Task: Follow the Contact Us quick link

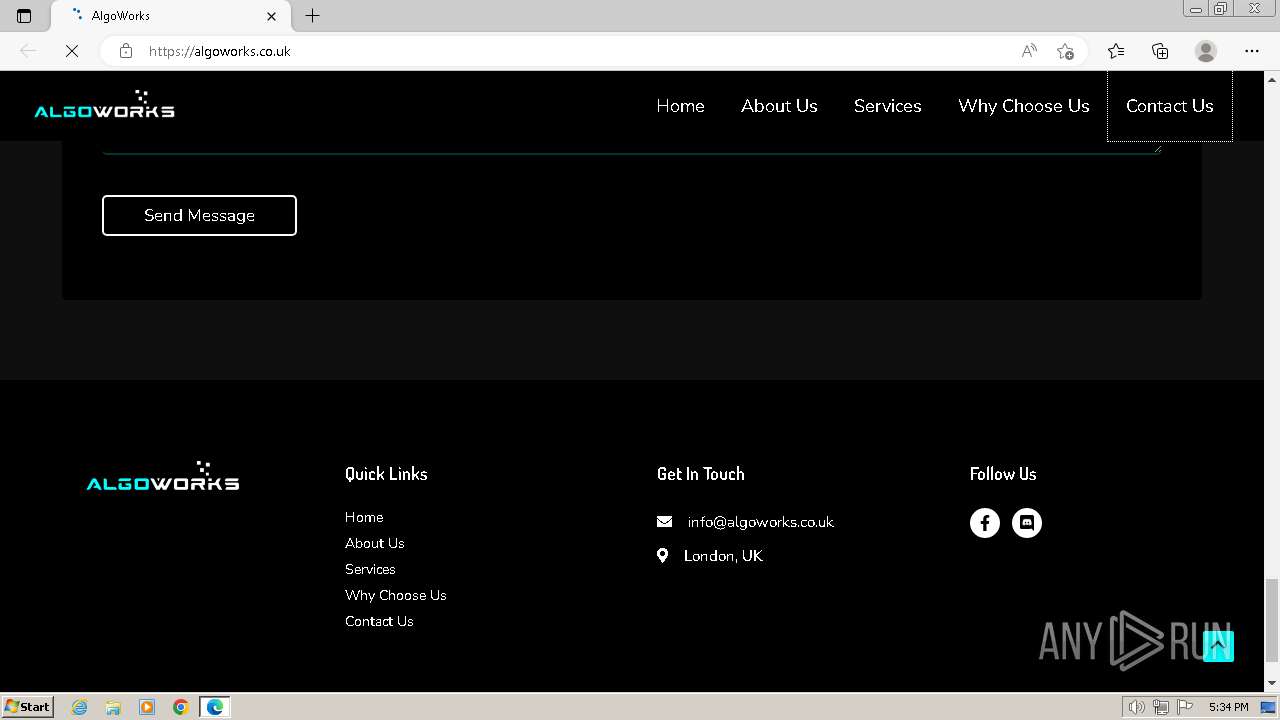Action: tap(379, 621)
